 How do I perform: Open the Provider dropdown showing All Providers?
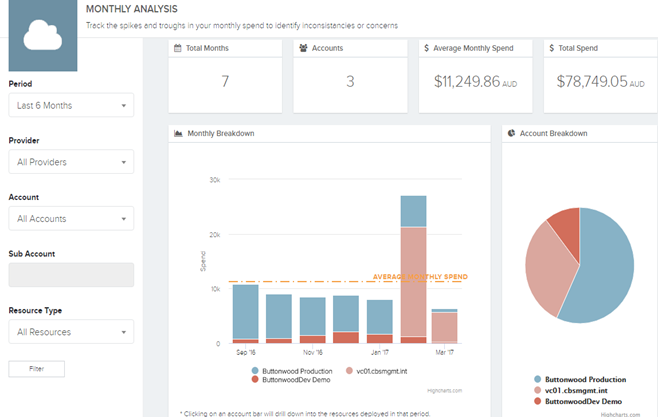point(71,162)
